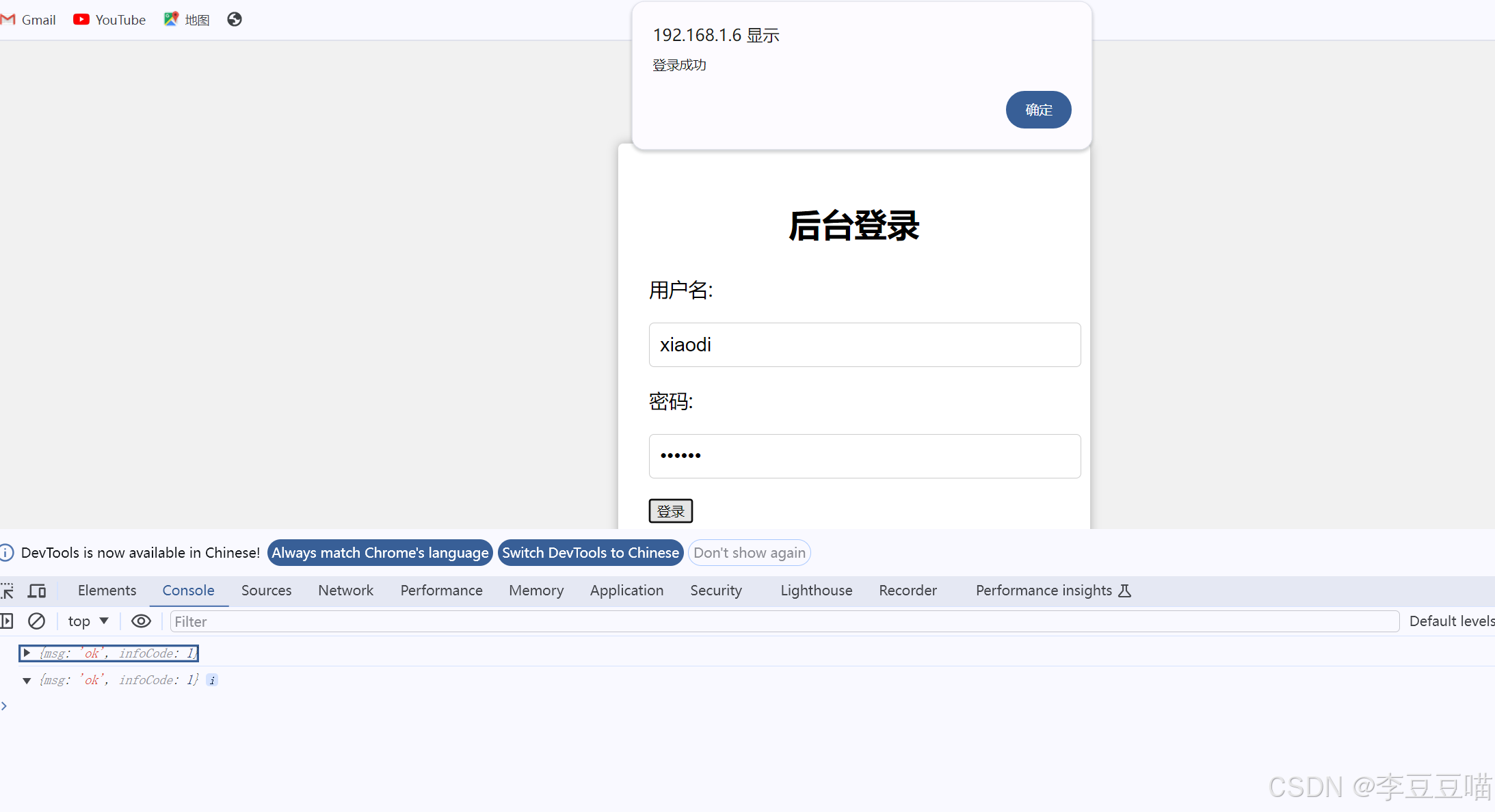Screen dimensions: 1495x812
Task: Switch to the Network tab
Action: [x=345, y=591]
